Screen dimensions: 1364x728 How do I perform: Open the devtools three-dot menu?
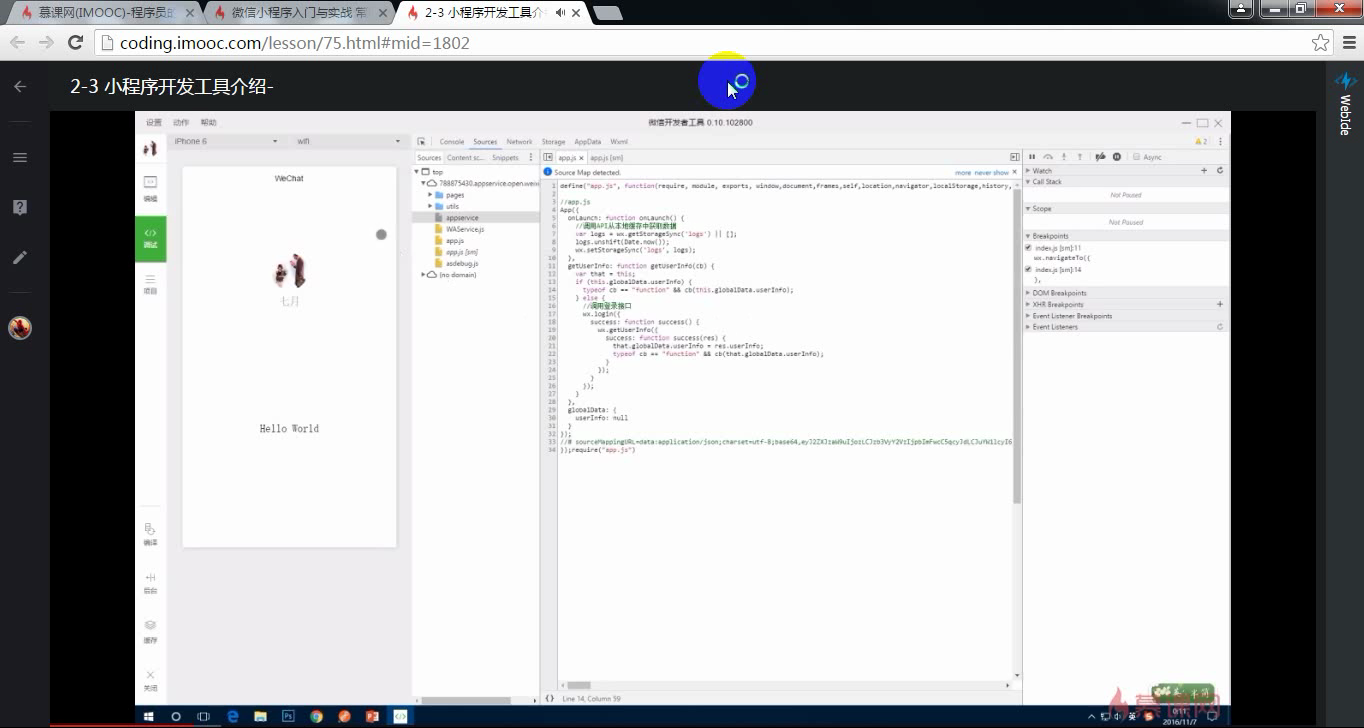tap(1220, 142)
